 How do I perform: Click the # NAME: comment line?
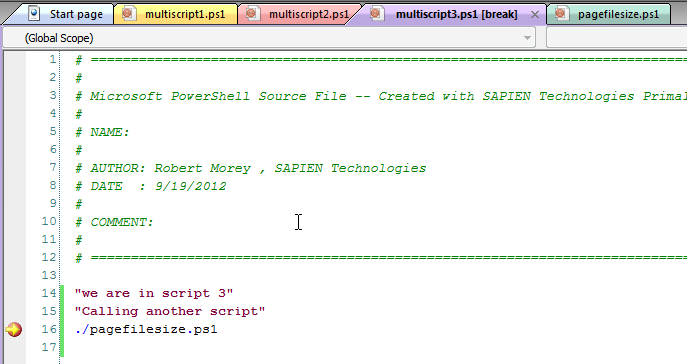click(x=102, y=132)
